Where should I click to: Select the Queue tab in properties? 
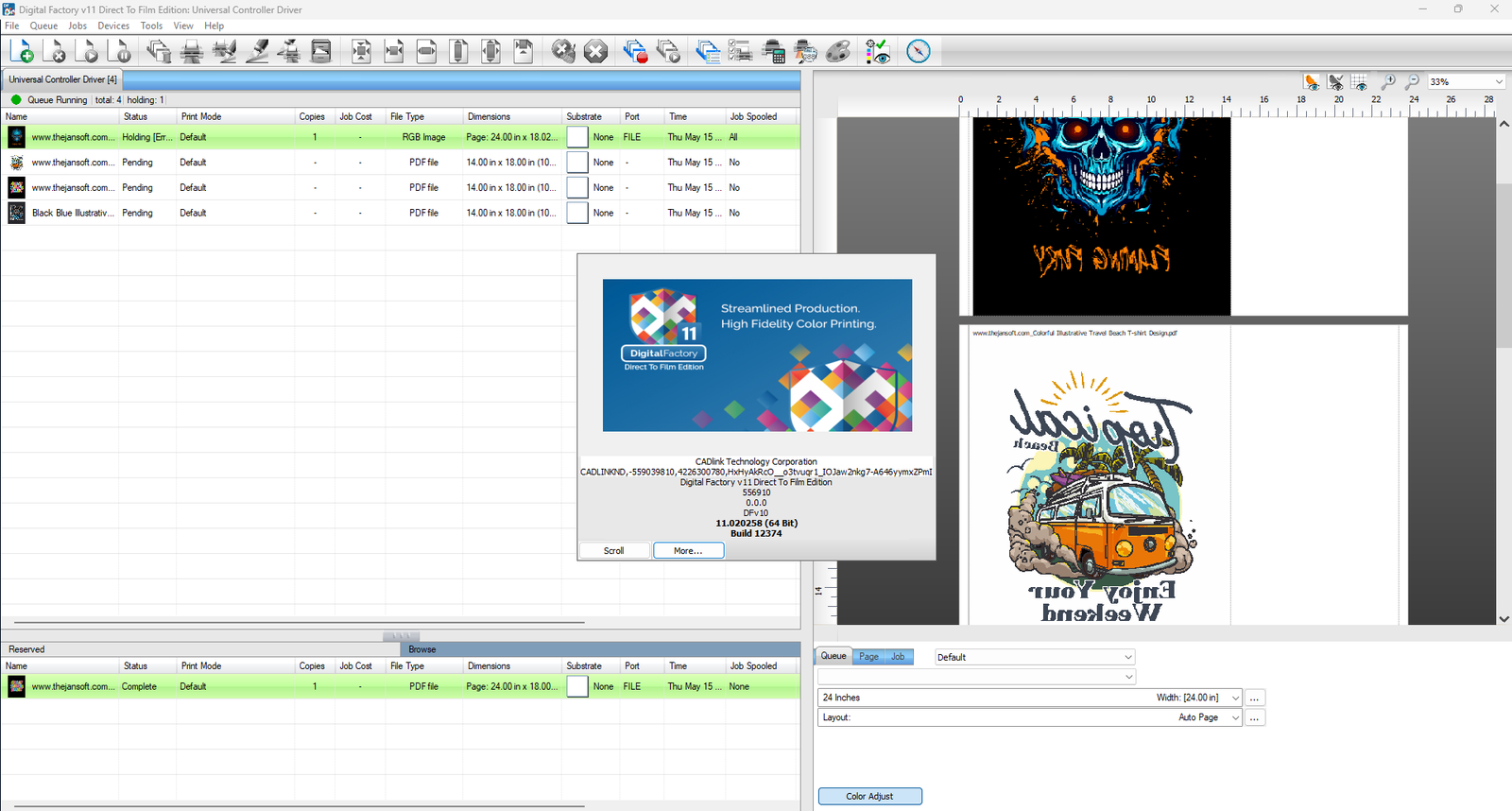[x=833, y=656]
